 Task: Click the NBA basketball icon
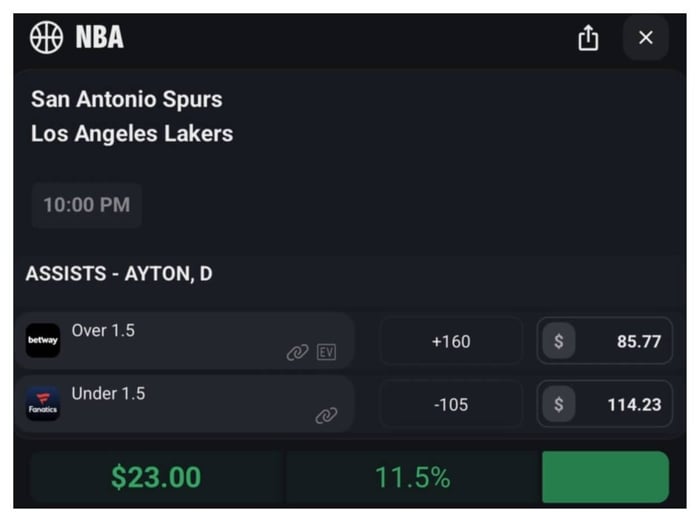click(46, 38)
